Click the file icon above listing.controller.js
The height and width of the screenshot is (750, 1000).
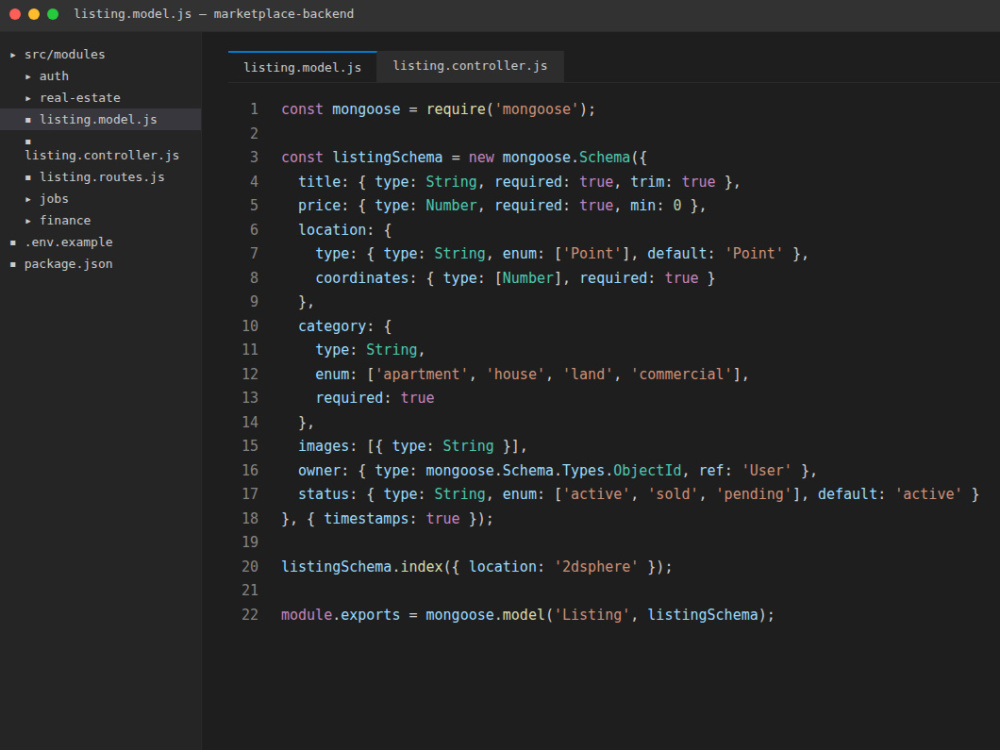28,142
